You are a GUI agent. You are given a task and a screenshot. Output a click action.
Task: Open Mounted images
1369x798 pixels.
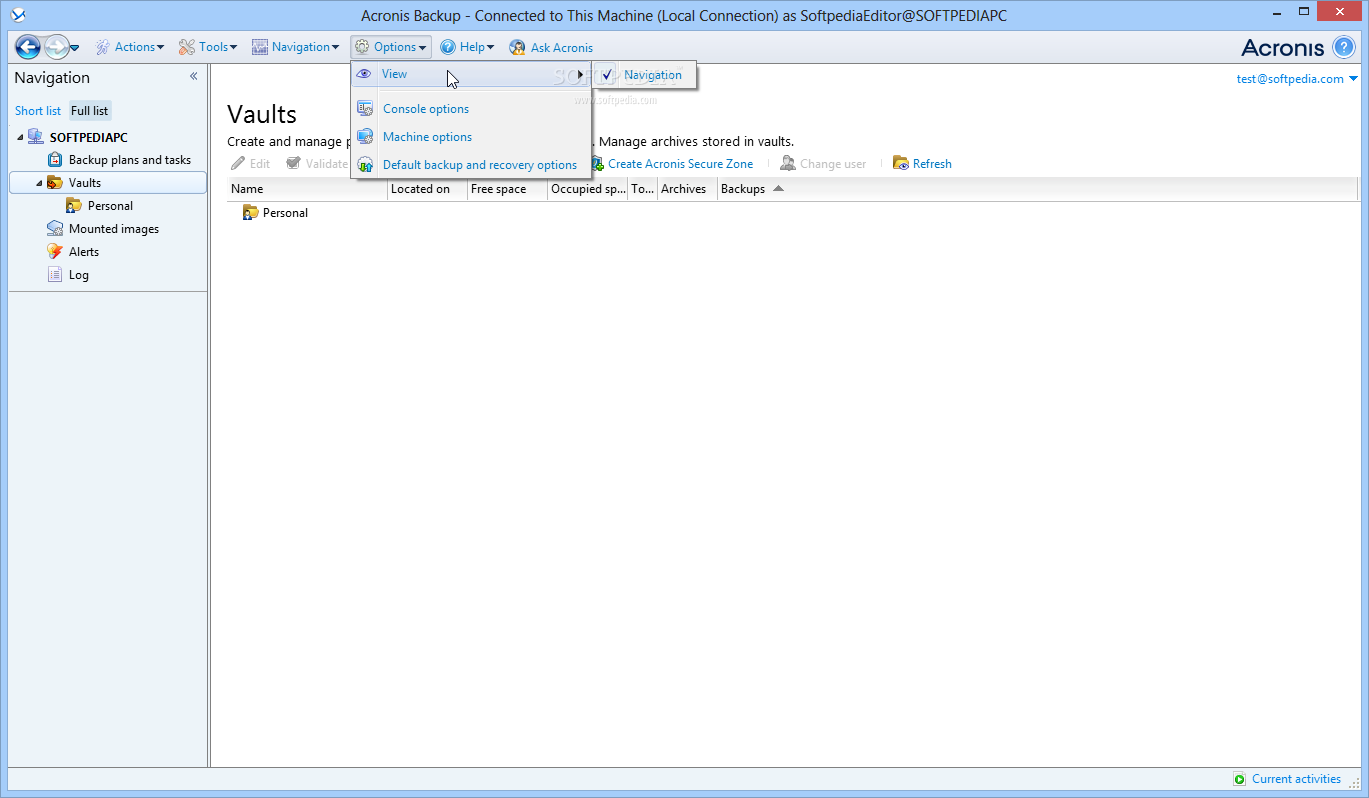[114, 229]
